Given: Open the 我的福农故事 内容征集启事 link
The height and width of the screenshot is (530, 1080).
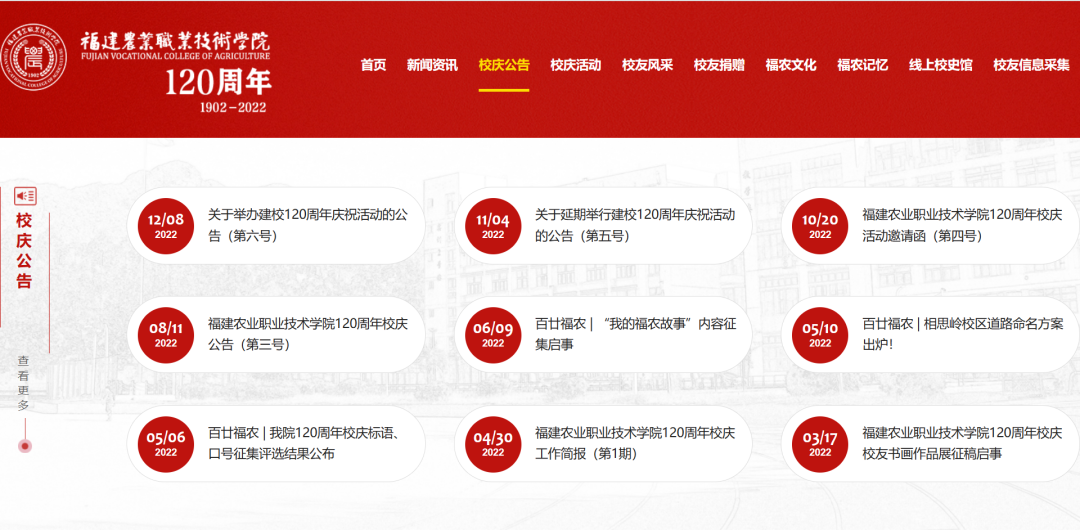Looking at the screenshot, I should point(635,334).
